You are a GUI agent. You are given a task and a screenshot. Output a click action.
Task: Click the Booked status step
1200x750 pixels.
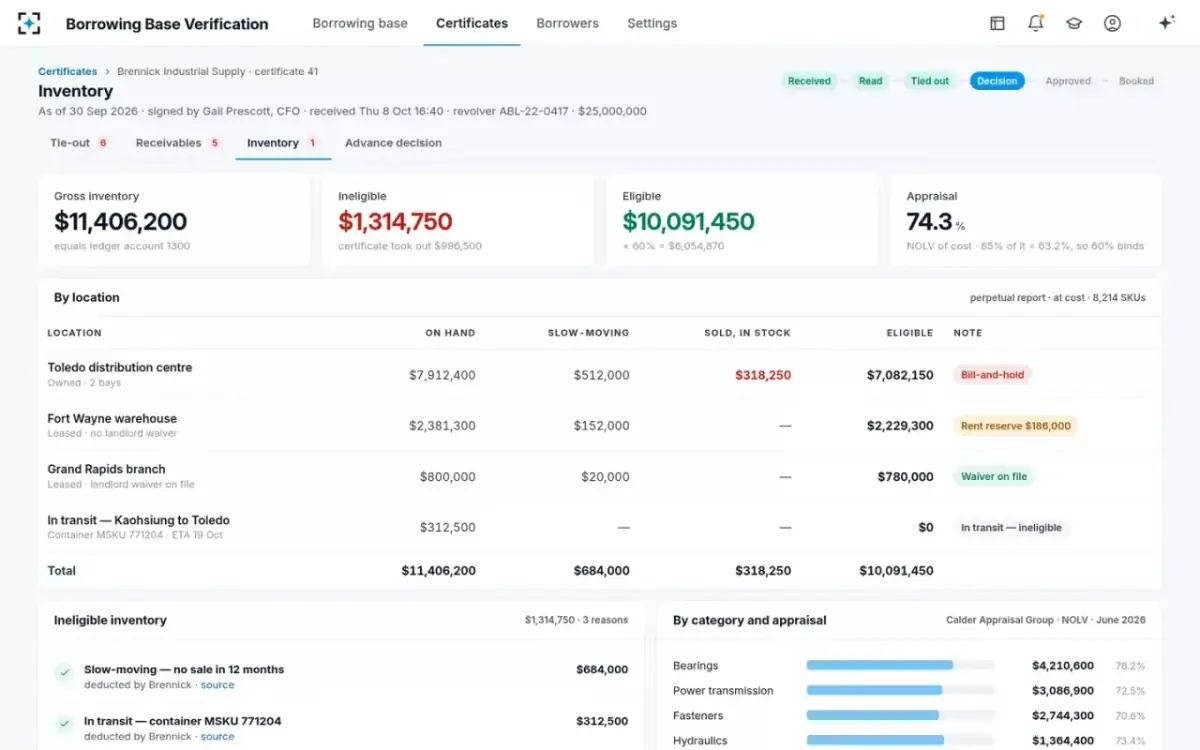coord(1136,81)
